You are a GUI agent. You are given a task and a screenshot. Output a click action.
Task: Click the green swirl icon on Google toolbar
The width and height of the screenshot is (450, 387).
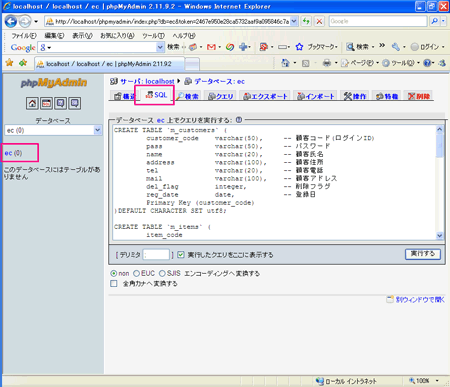tap(230, 47)
